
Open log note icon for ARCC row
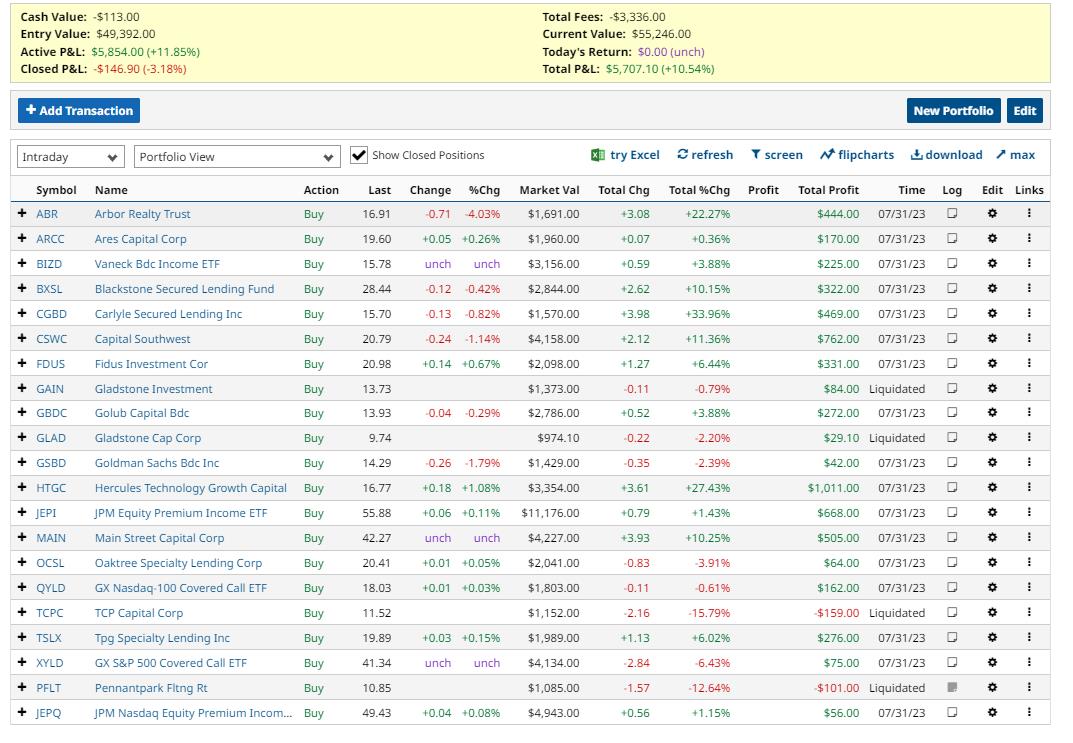[x=952, y=238]
